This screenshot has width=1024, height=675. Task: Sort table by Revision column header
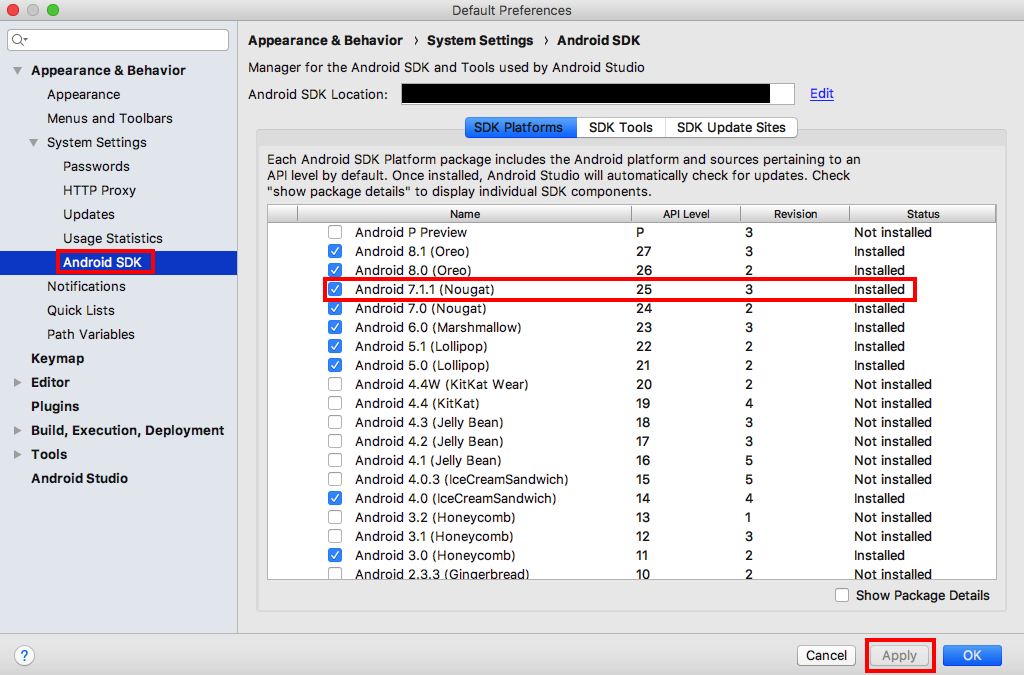click(x=795, y=214)
